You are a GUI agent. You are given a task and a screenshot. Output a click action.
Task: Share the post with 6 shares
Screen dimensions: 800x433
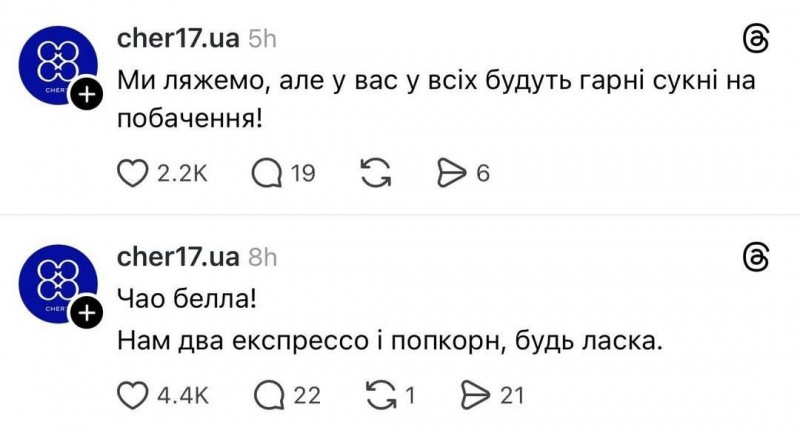click(453, 174)
